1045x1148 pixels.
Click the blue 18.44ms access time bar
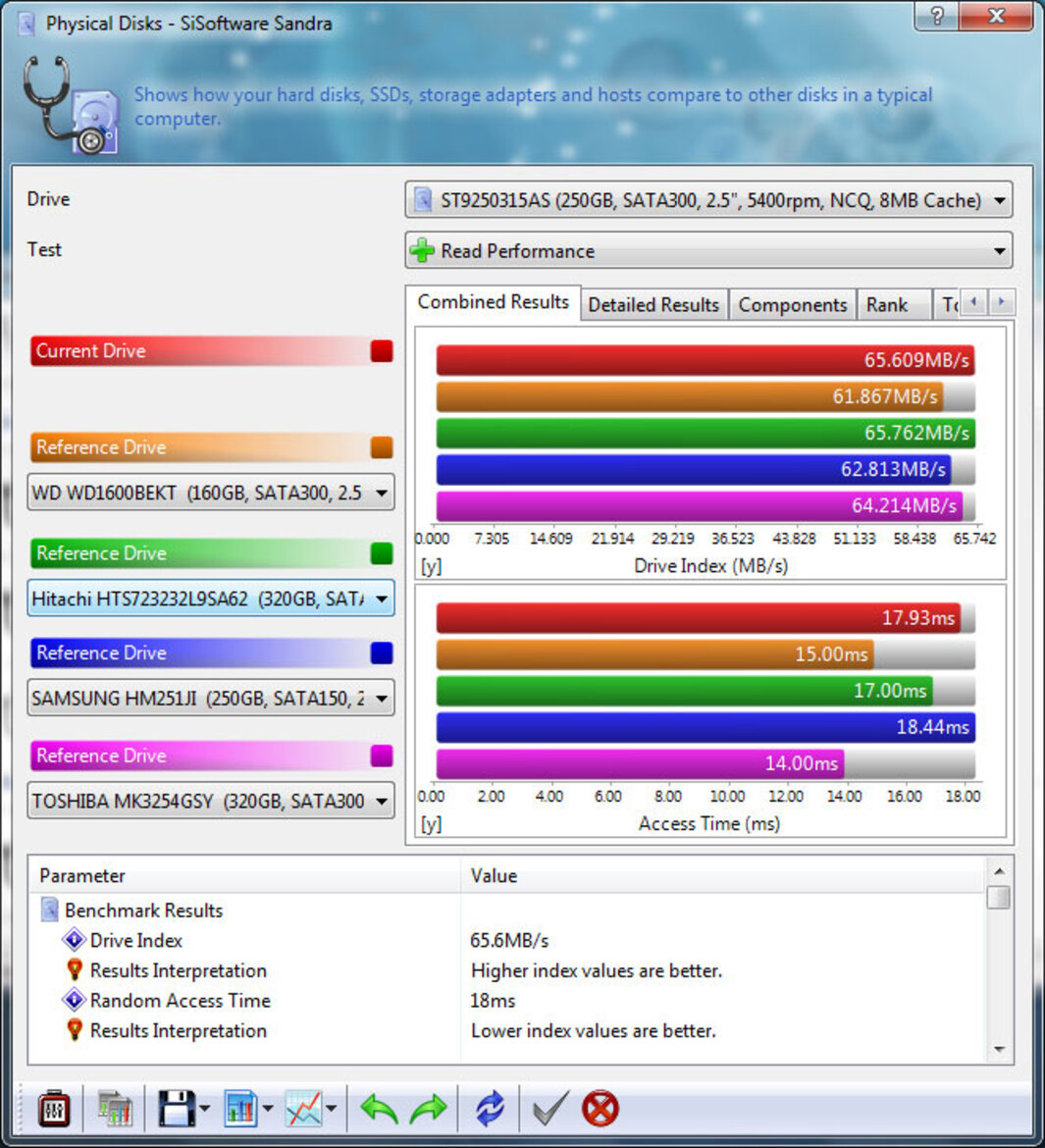coord(705,727)
